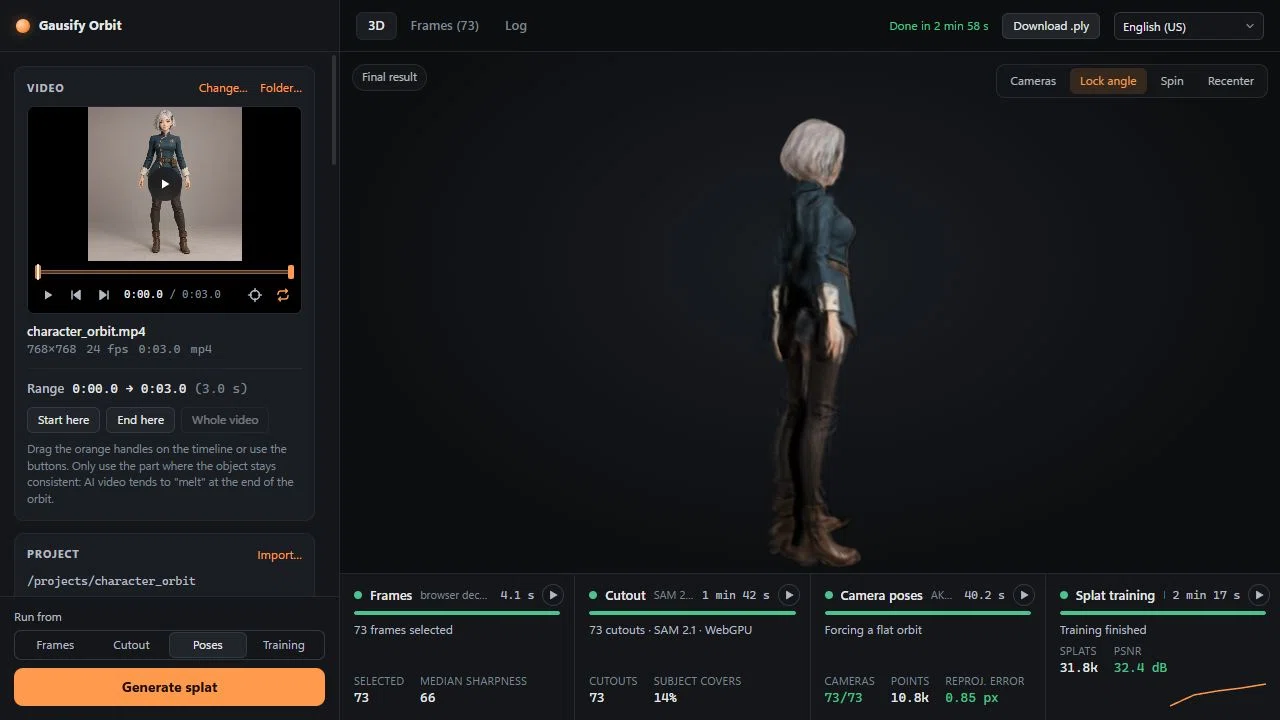Click the orange Gausify Orbit logo dot
Image resolution: width=1280 pixels, height=720 pixels.
click(x=23, y=26)
